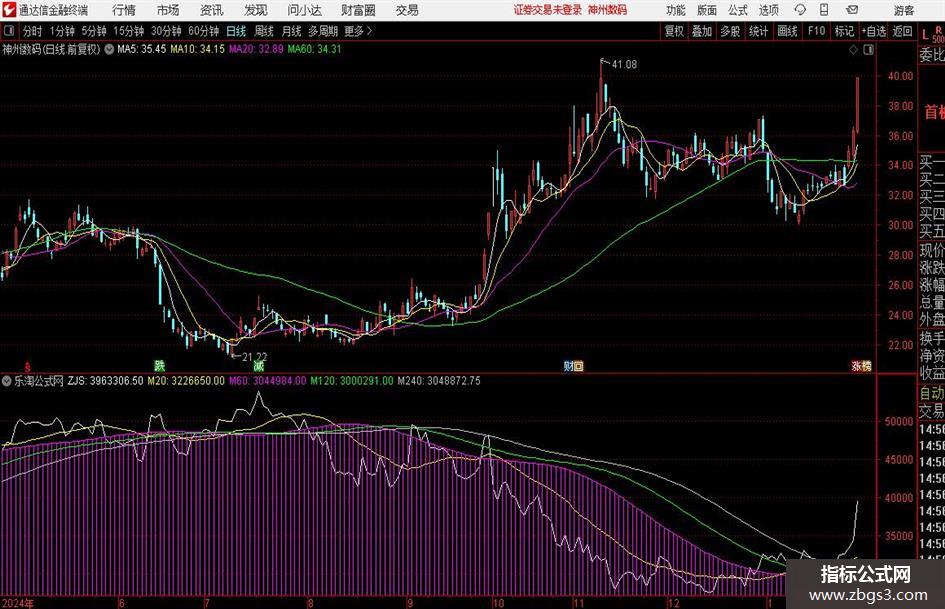Open the 行情 menu
This screenshot has height=609, width=945.
click(x=124, y=10)
